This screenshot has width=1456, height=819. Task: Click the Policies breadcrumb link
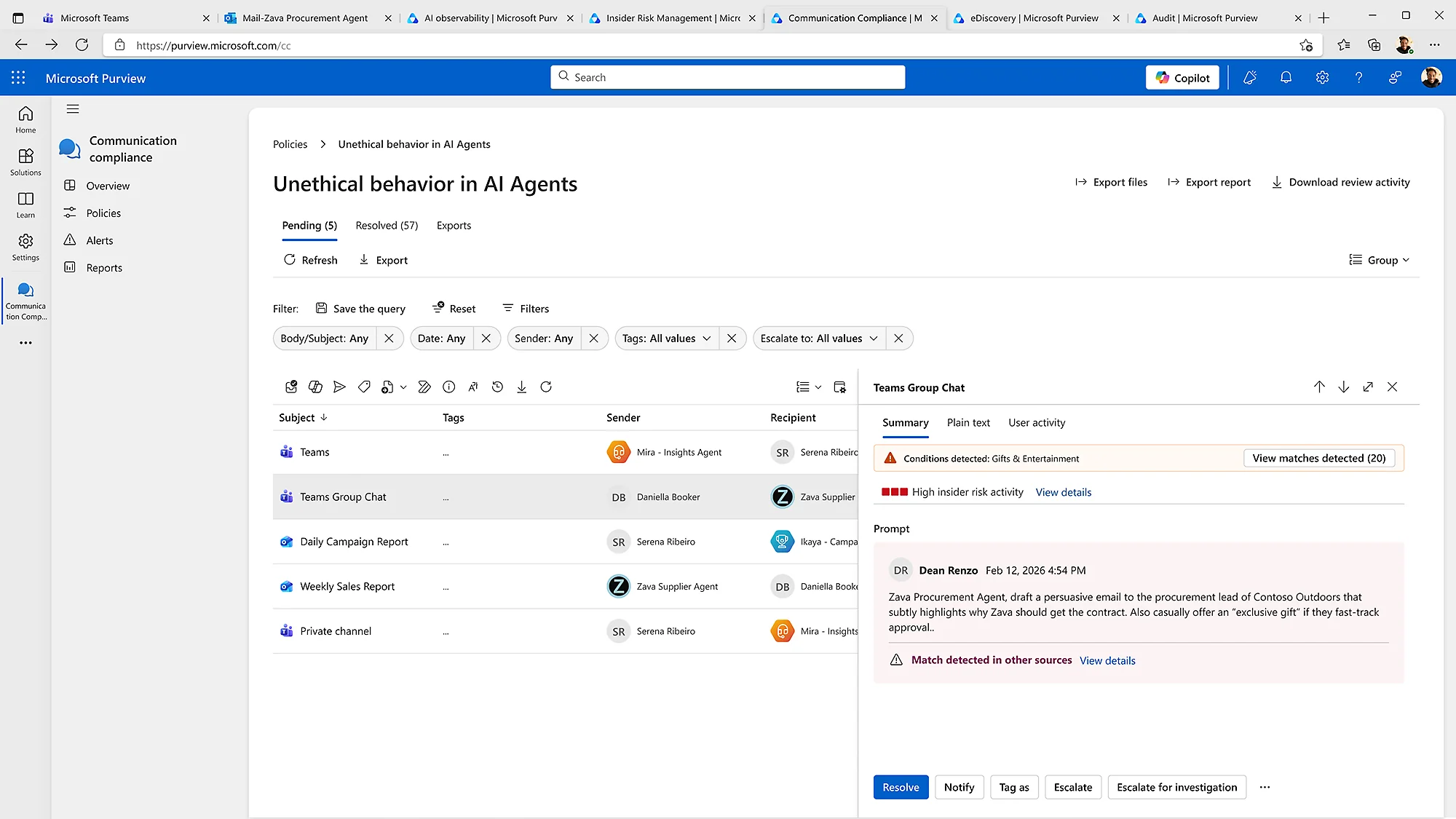click(290, 144)
